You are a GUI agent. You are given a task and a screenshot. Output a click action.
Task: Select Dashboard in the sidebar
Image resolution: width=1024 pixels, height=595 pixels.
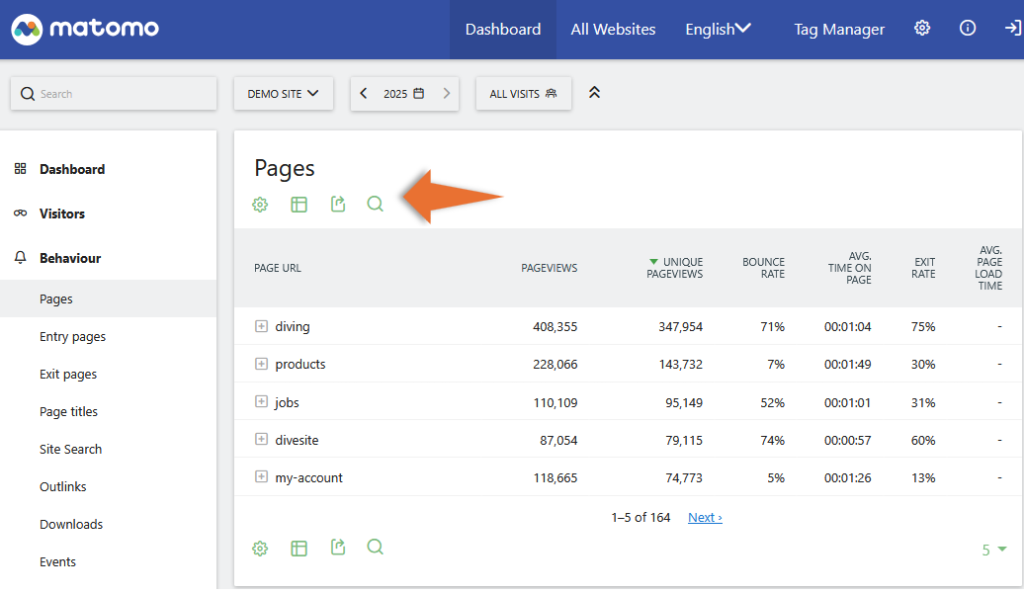72,169
